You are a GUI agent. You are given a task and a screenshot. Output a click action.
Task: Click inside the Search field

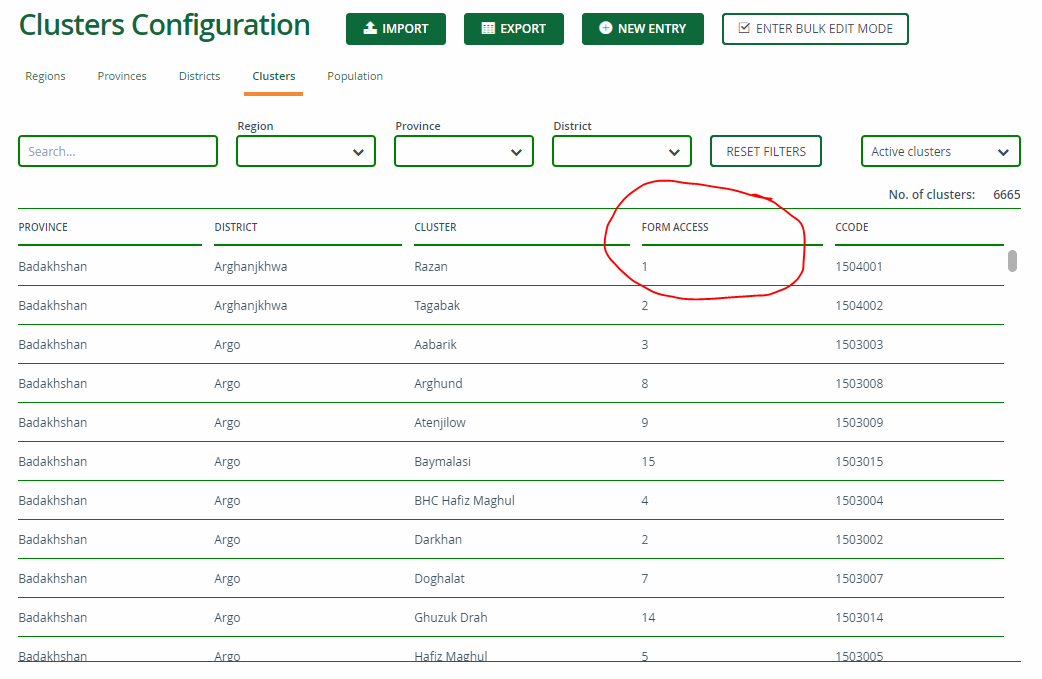[x=117, y=150]
